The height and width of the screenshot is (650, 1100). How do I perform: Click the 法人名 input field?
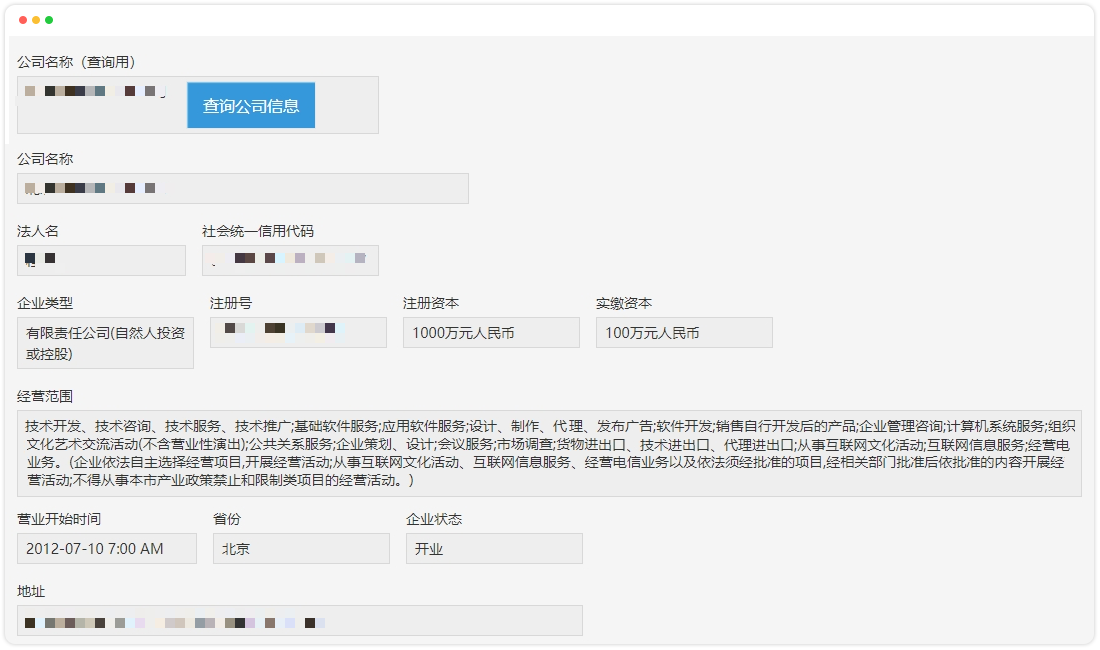point(102,260)
